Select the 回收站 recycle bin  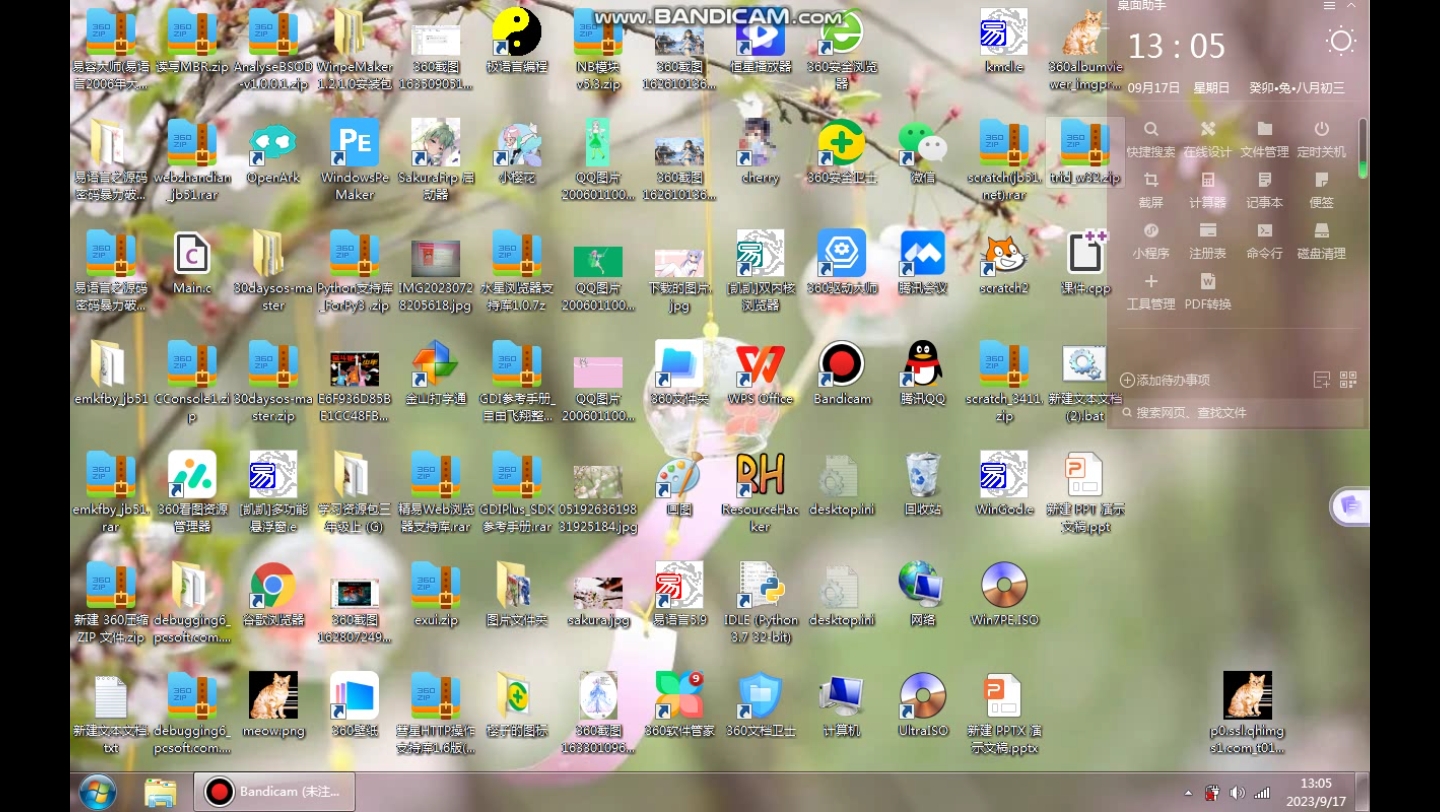923,483
